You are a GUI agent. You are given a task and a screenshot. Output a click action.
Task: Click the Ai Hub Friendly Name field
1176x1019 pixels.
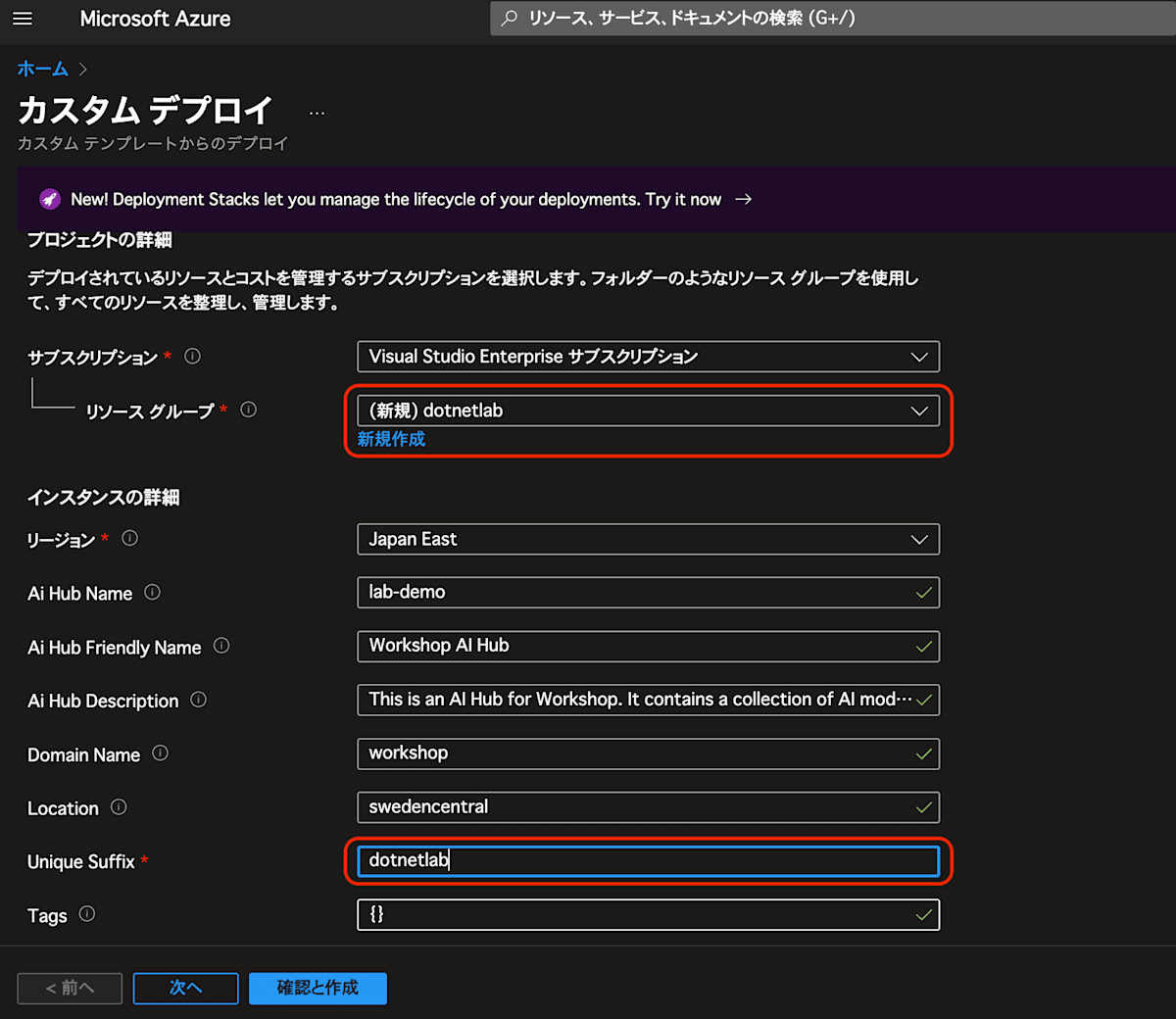[648, 647]
